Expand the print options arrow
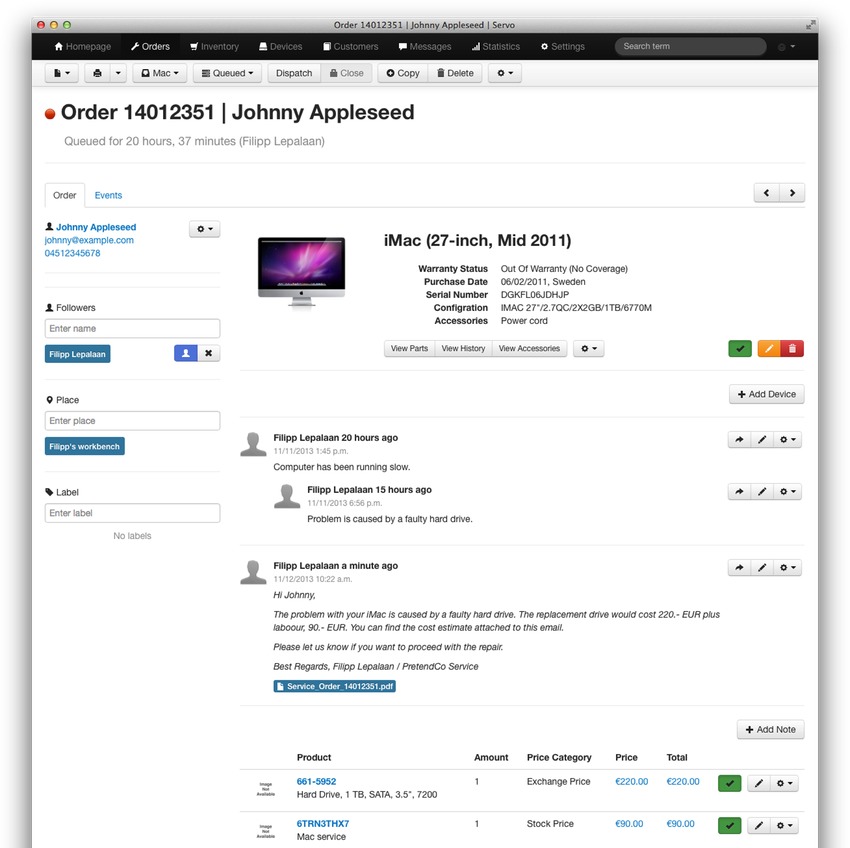Viewport: 850px width, 848px height. 118,73
